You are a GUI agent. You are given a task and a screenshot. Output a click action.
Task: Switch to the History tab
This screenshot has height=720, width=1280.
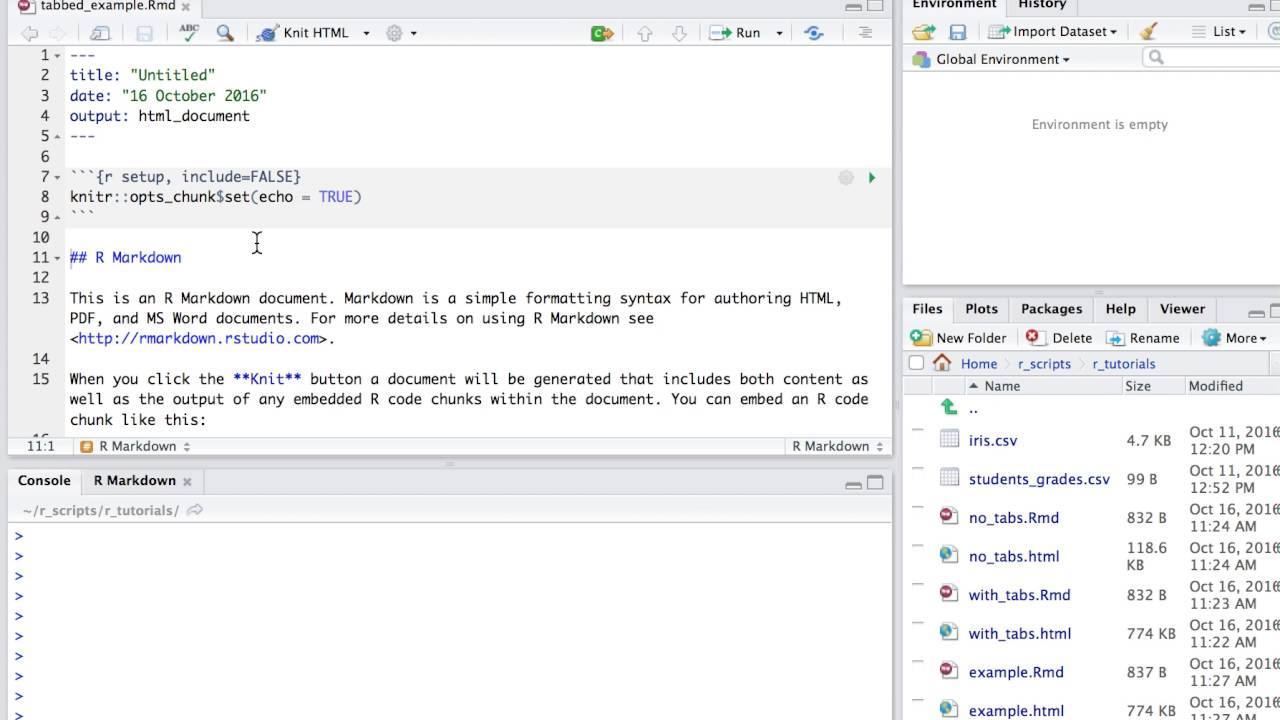pyautogui.click(x=1042, y=5)
